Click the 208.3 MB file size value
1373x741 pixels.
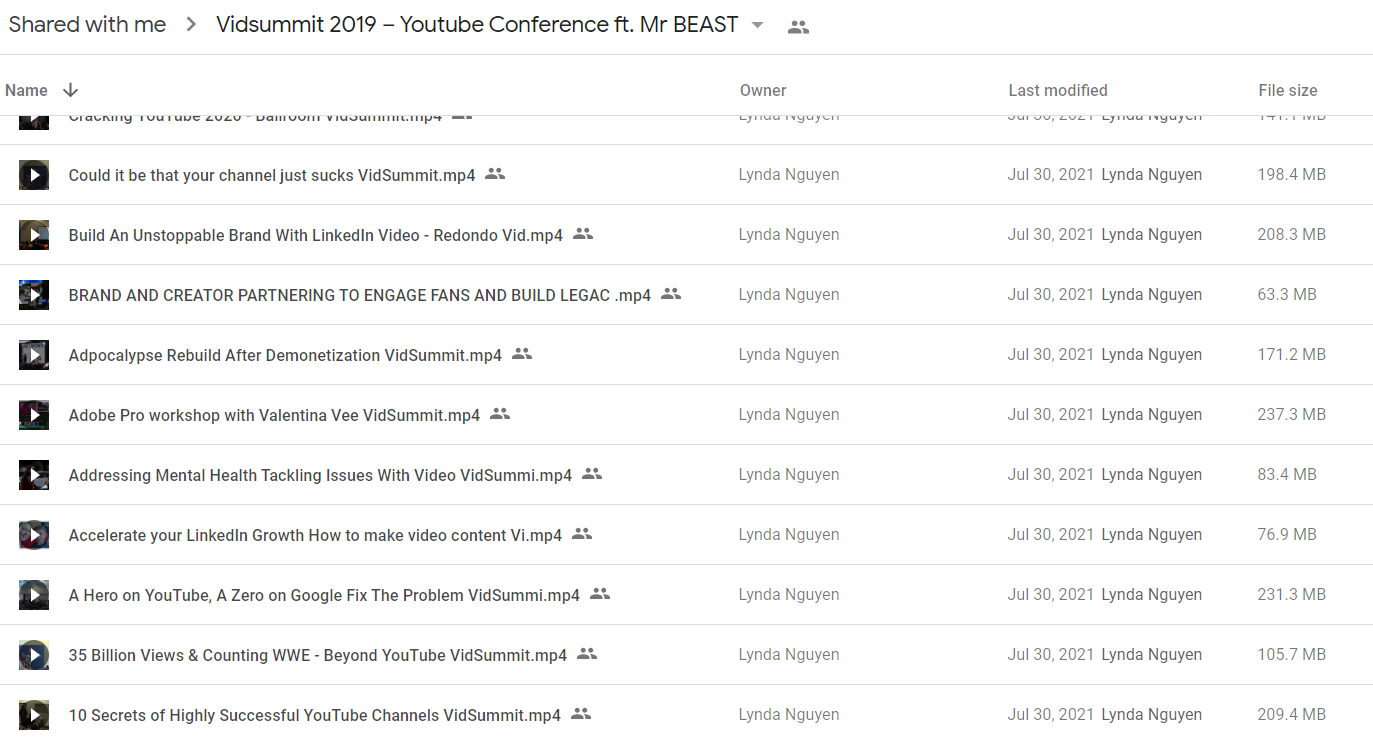point(1292,235)
